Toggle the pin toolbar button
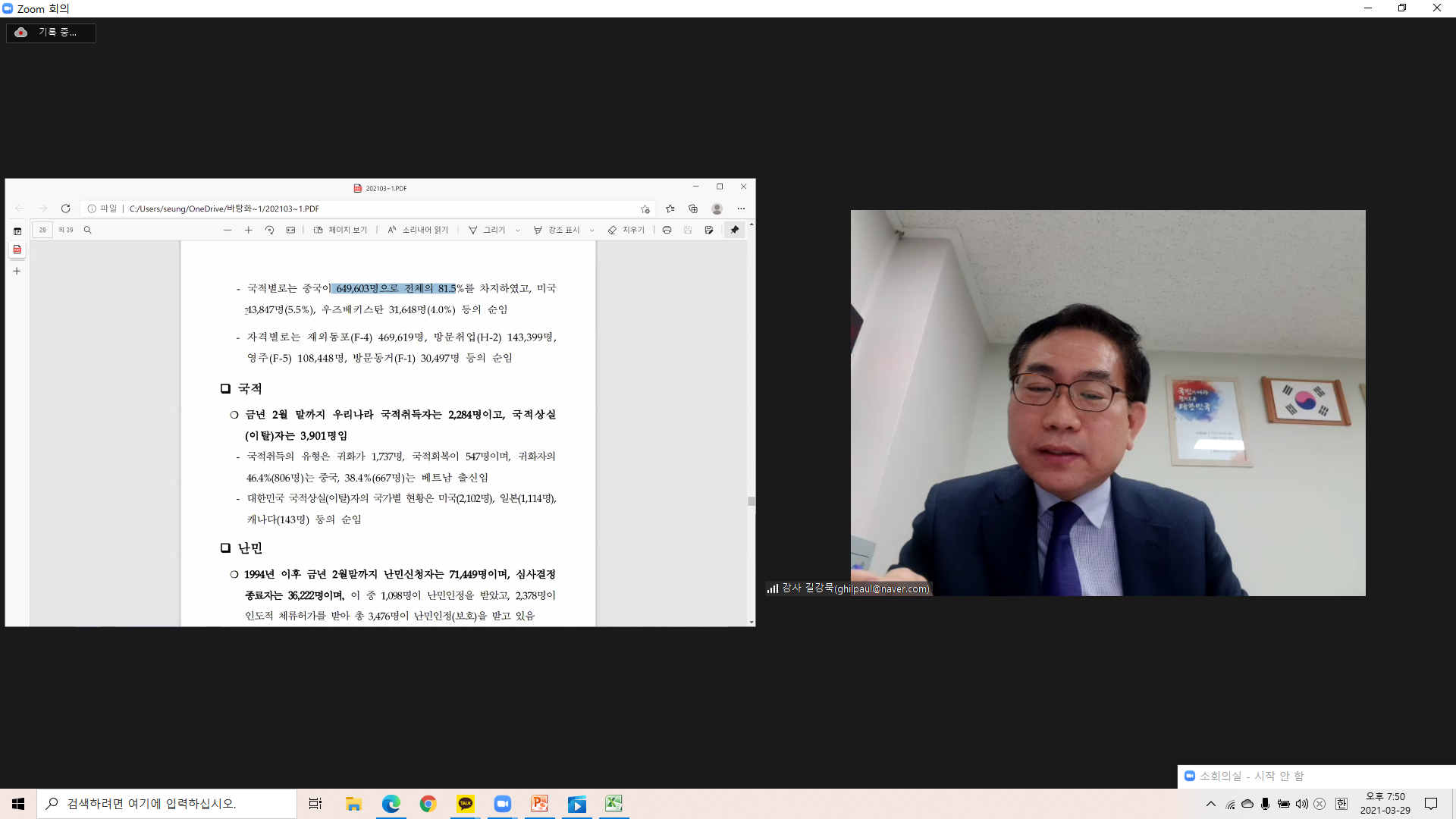Viewport: 1456px width, 819px height. click(x=734, y=230)
